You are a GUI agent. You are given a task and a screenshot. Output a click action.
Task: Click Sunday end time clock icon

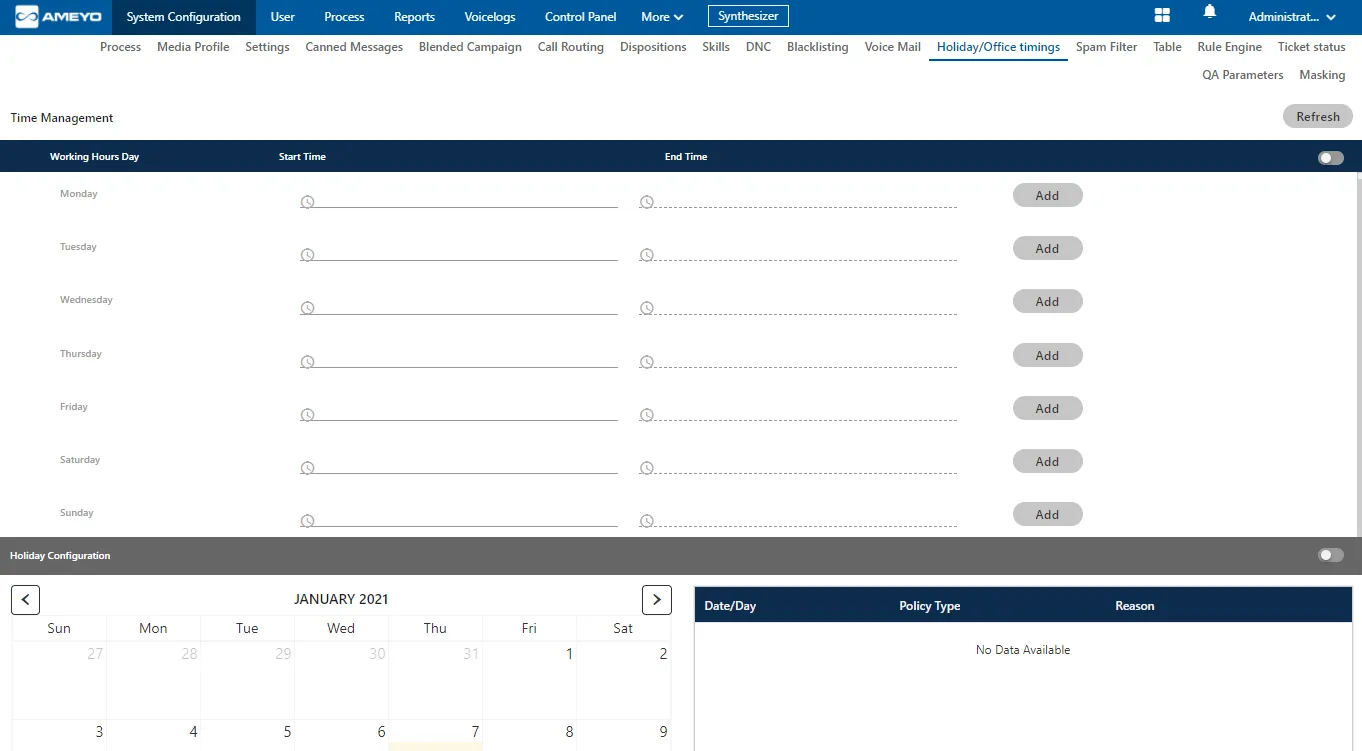point(647,521)
